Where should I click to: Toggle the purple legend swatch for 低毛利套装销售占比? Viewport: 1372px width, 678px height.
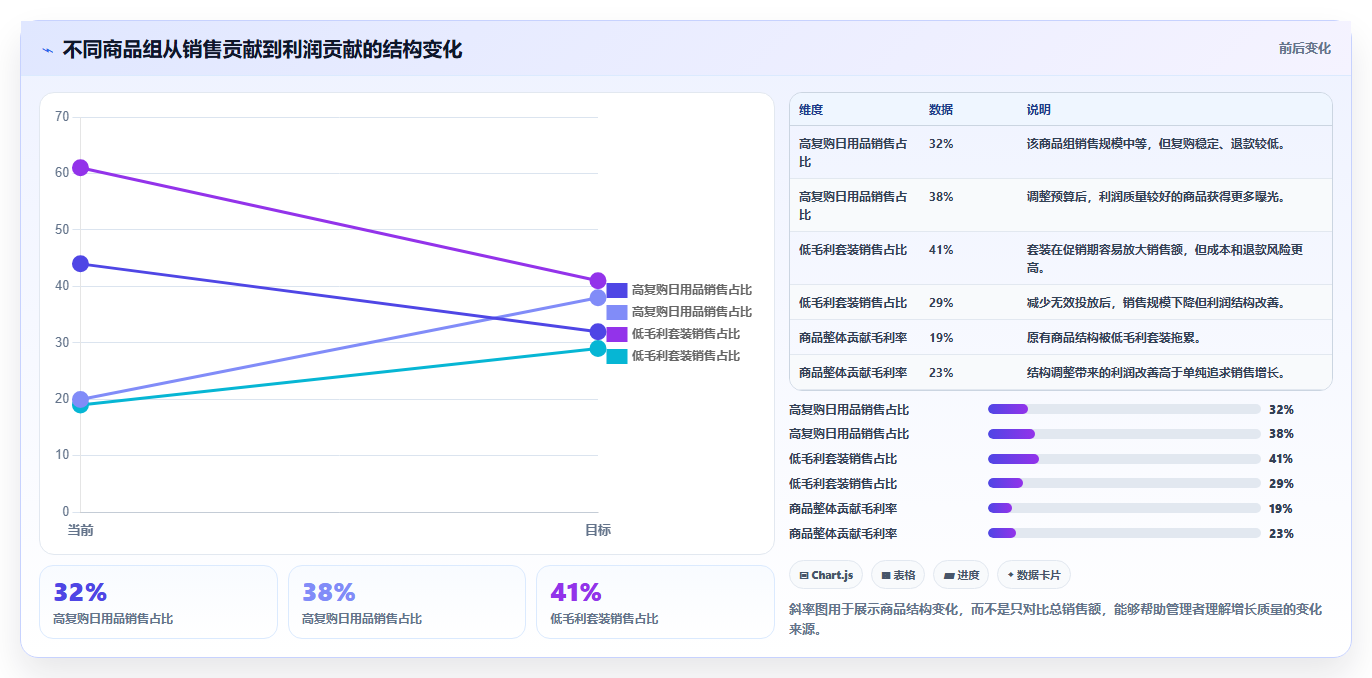(x=617, y=334)
